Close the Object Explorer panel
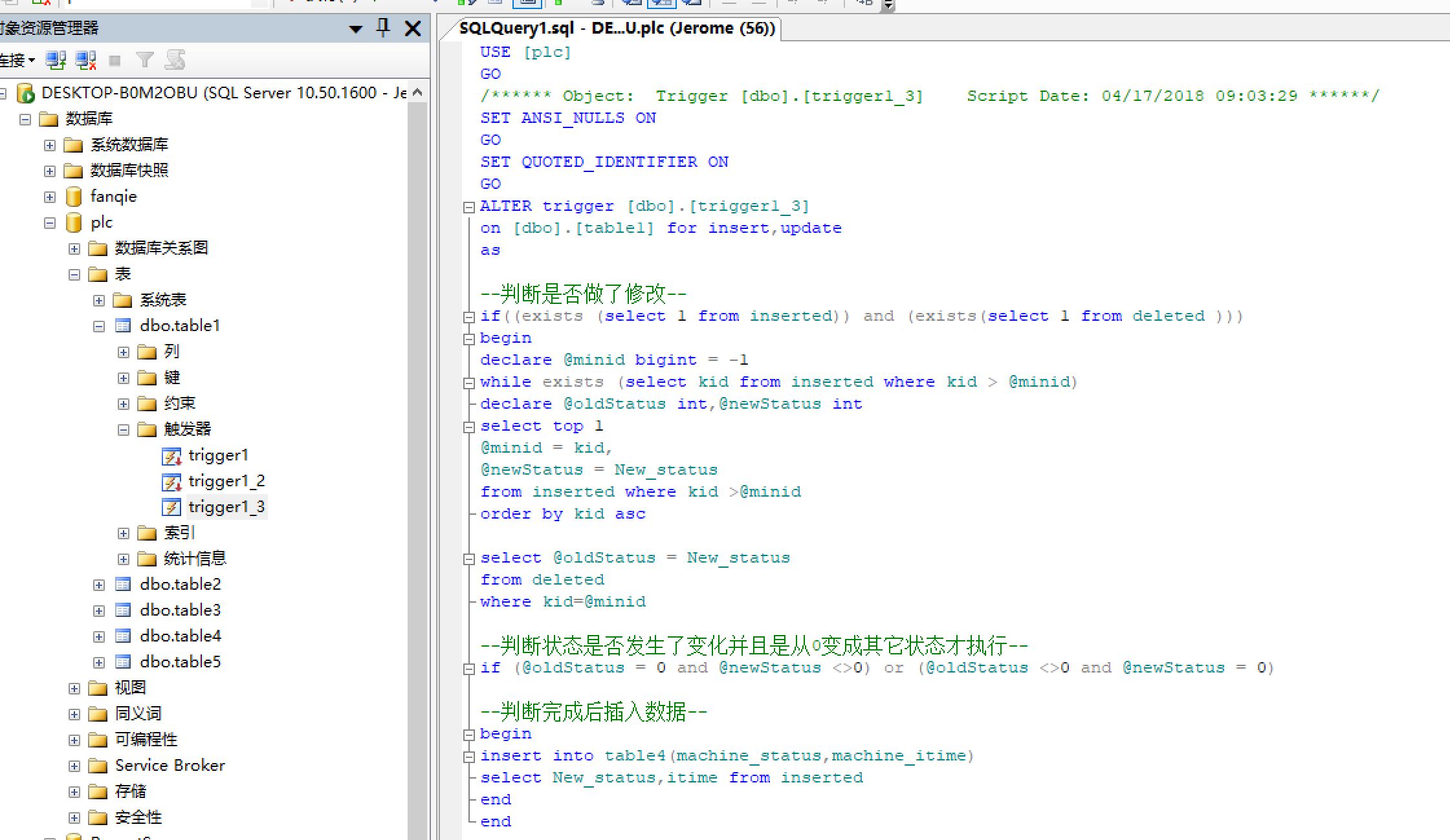Image resolution: width=1450 pixels, height=840 pixels. coord(413,28)
